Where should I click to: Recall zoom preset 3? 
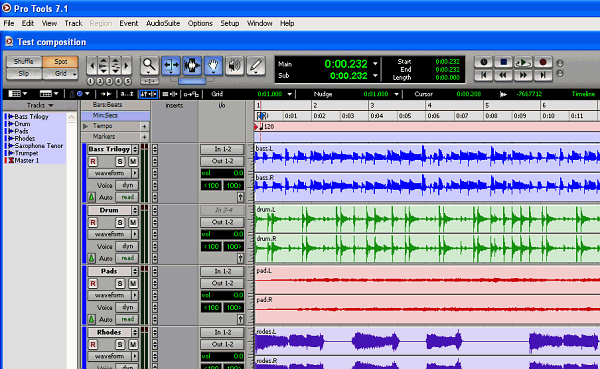pos(109,81)
